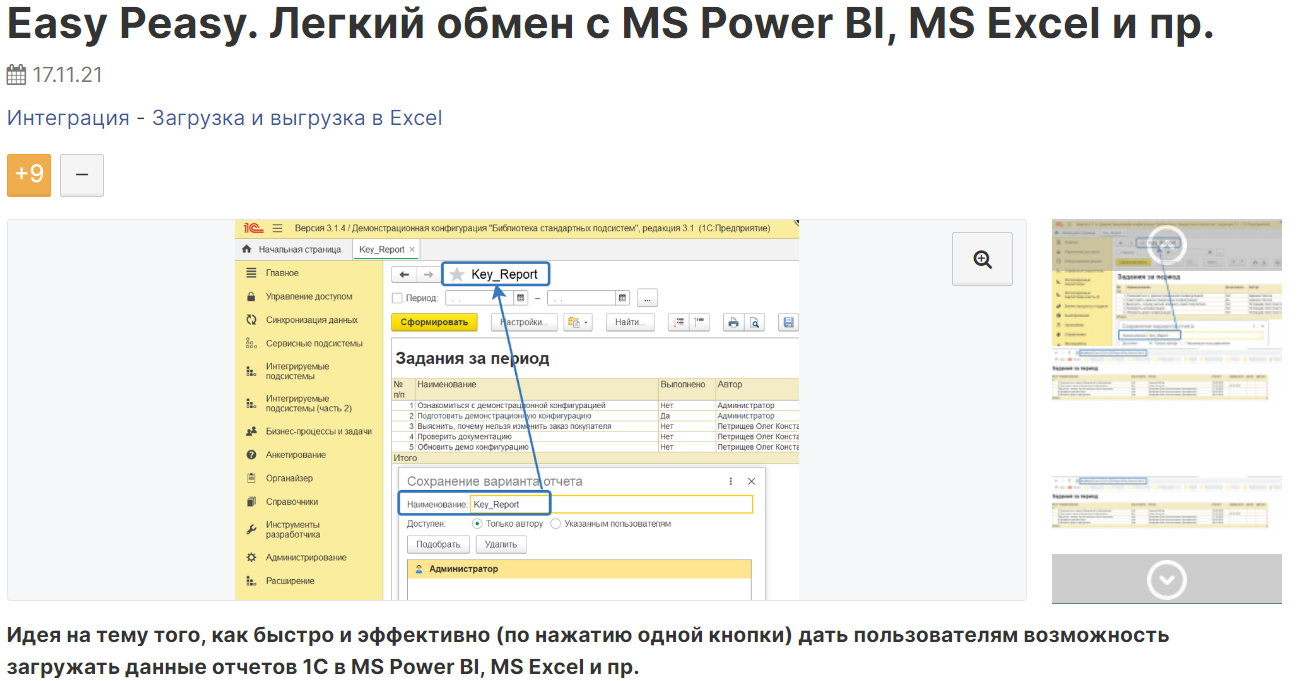Image resolution: width=1298 pixels, height=681 pixels.
Task: Click the calendar icon next to 17.11.21
Action: click(16, 75)
